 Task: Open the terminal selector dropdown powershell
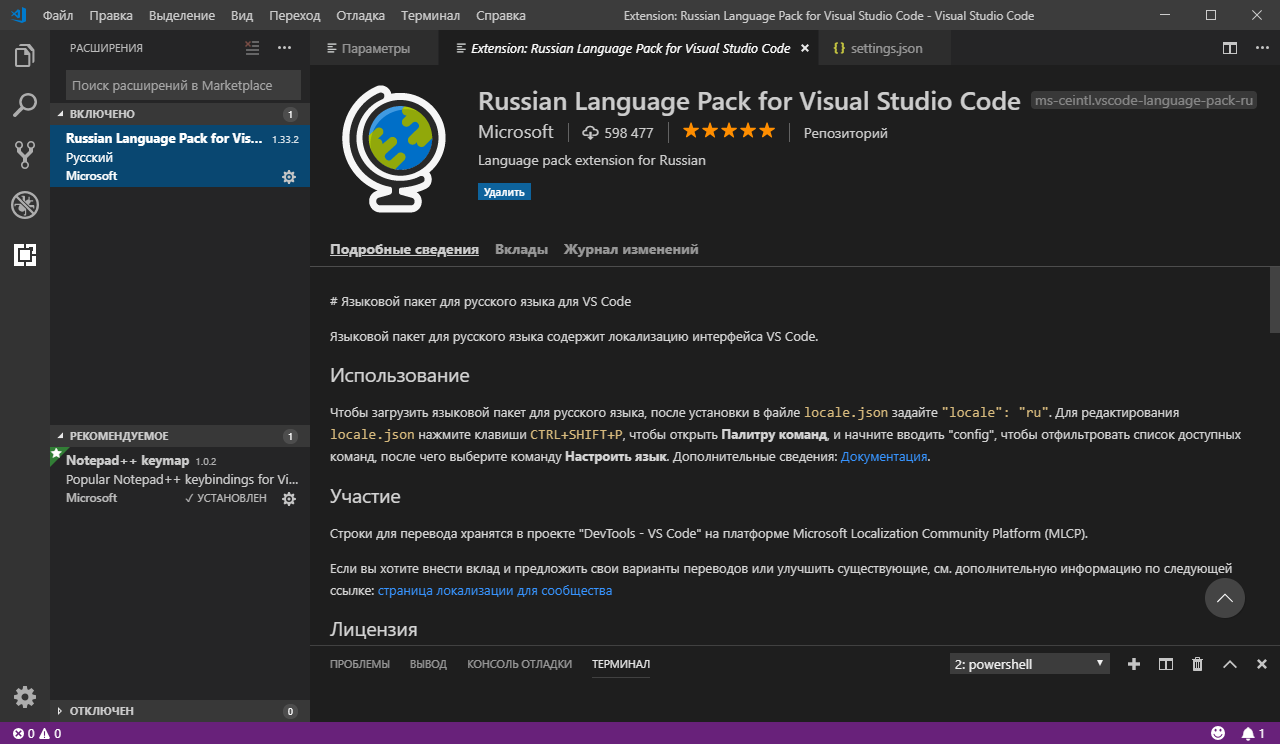pos(1029,664)
